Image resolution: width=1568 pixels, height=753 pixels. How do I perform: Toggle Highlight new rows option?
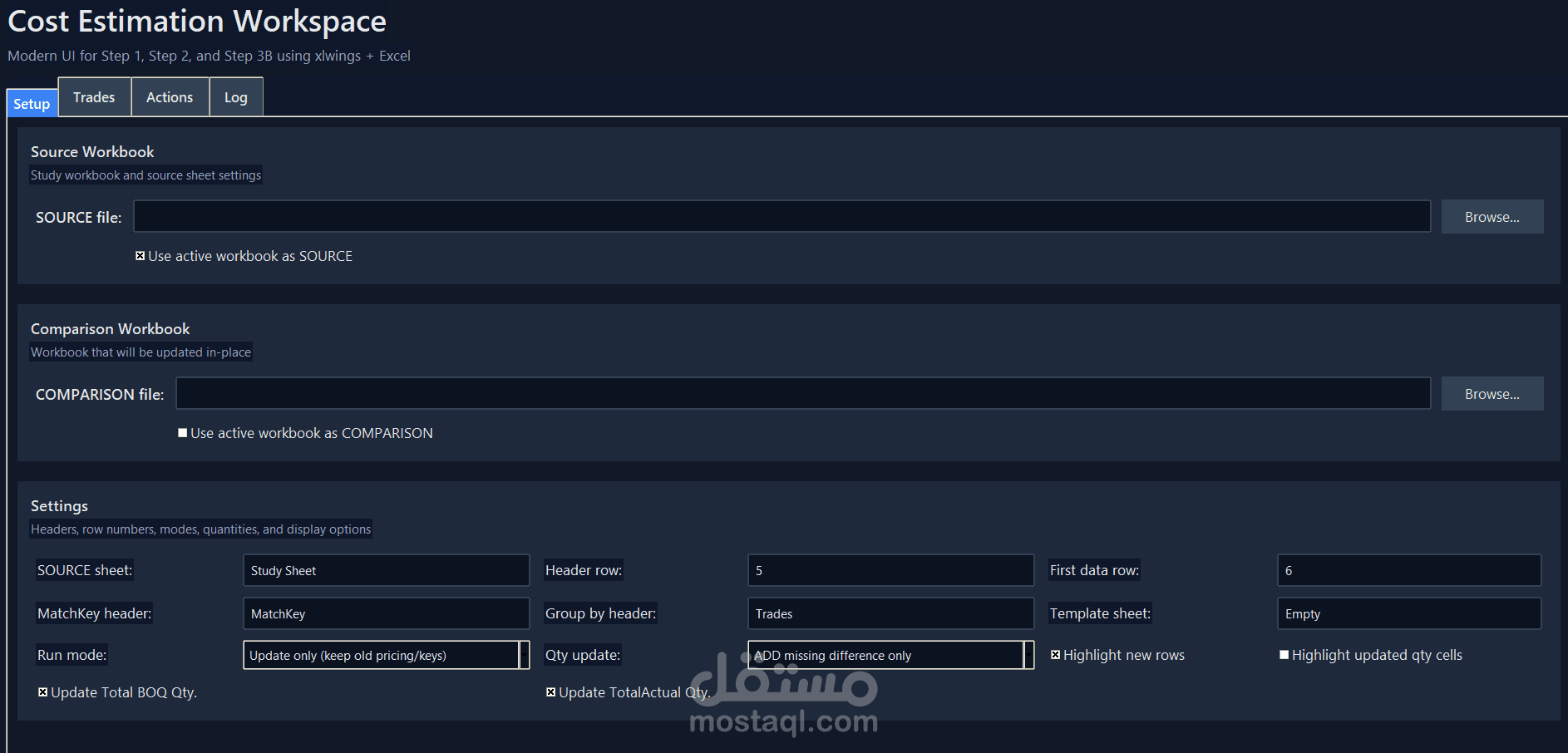click(1054, 654)
